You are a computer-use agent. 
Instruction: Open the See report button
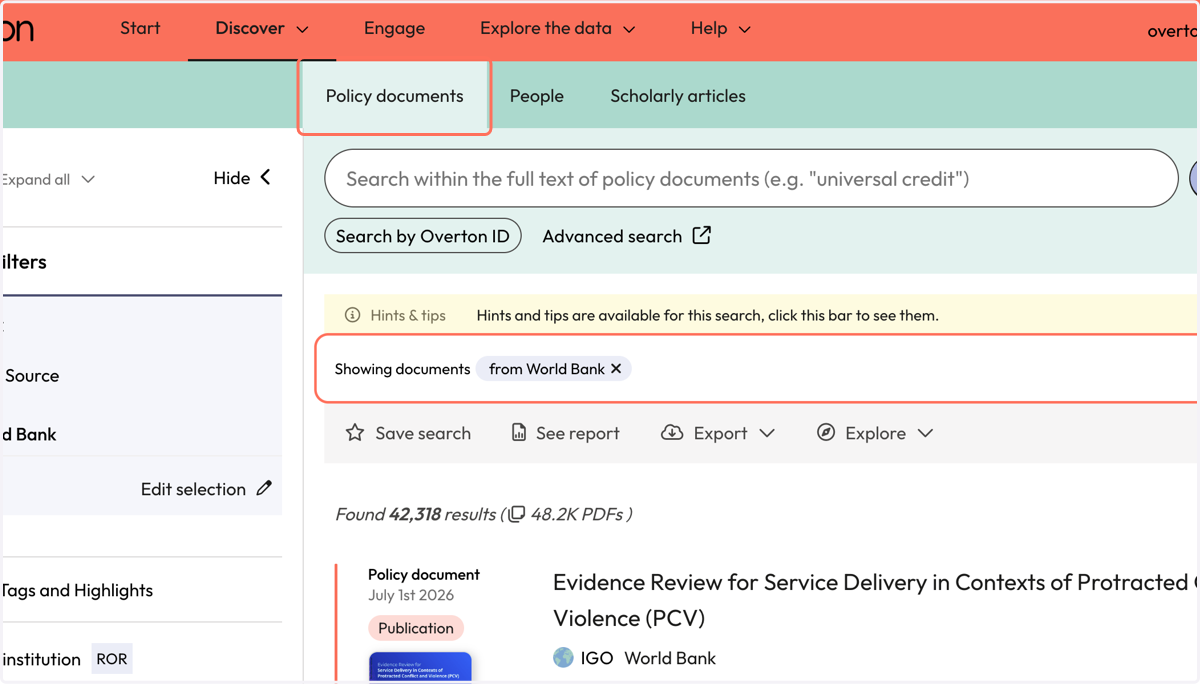[565, 433]
